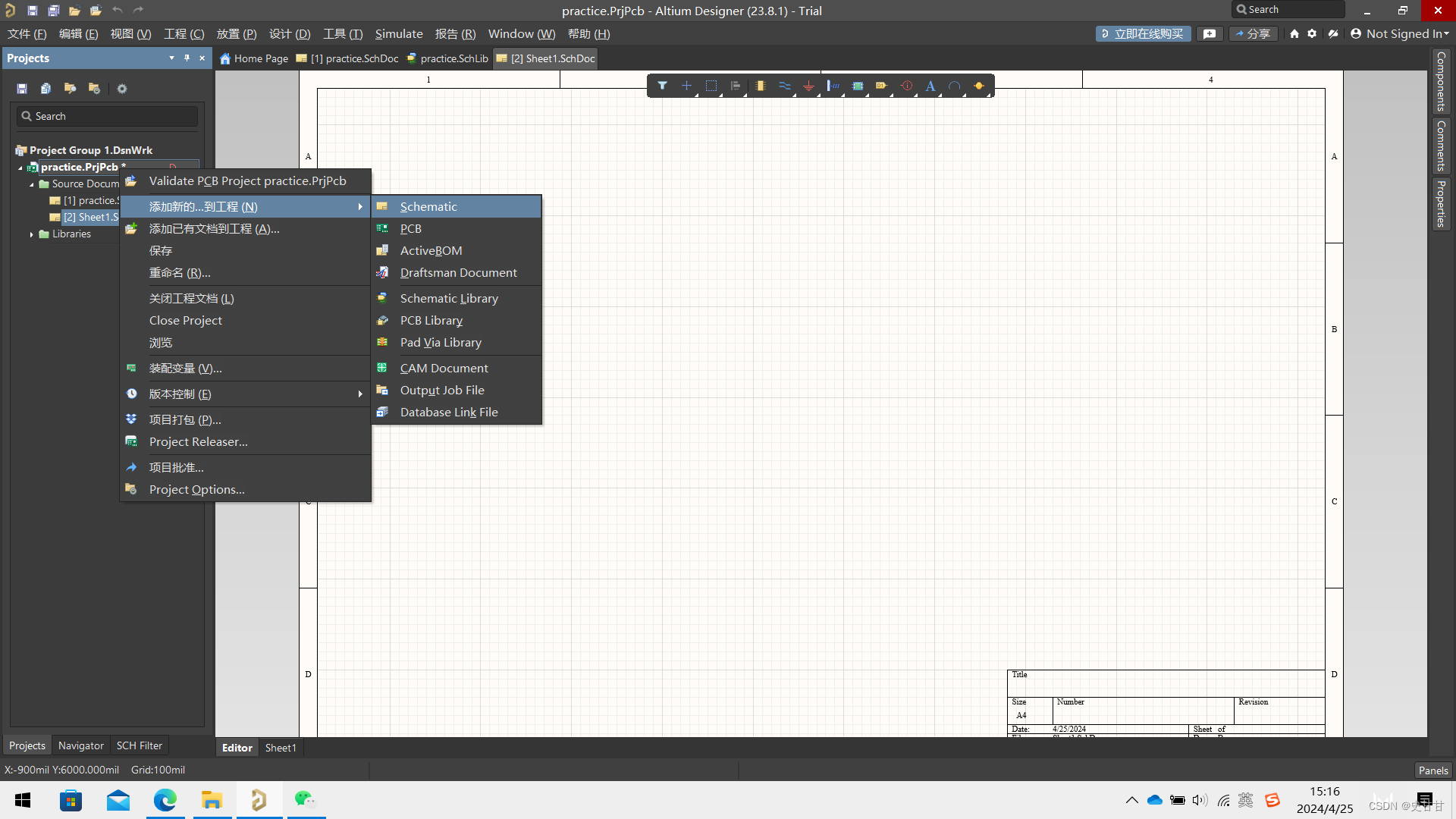Select the GND power port tool
This screenshot has height=819, width=1456.
pyautogui.click(x=808, y=86)
